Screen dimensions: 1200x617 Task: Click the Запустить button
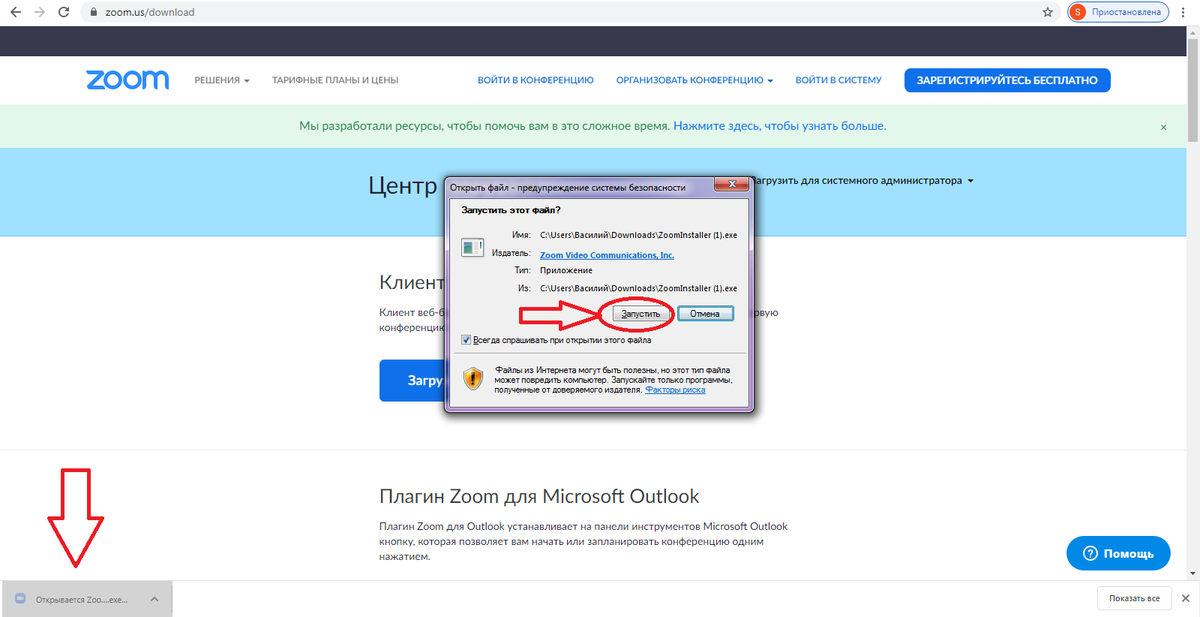coord(641,313)
